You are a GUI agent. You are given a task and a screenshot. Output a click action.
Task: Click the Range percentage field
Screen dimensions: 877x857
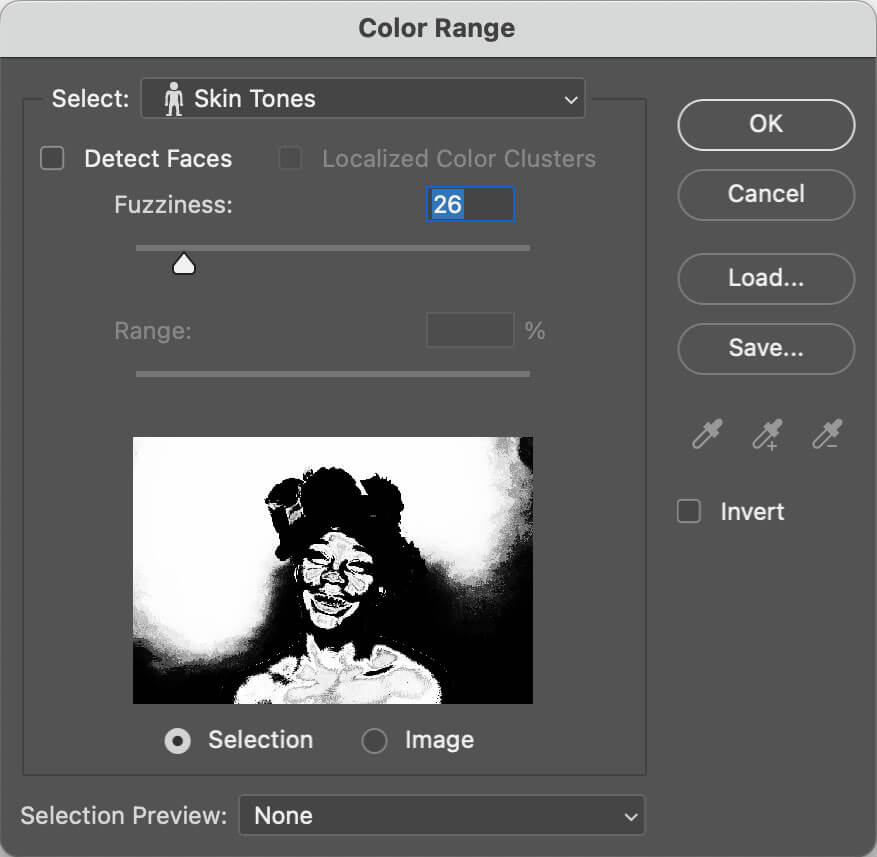(470, 331)
